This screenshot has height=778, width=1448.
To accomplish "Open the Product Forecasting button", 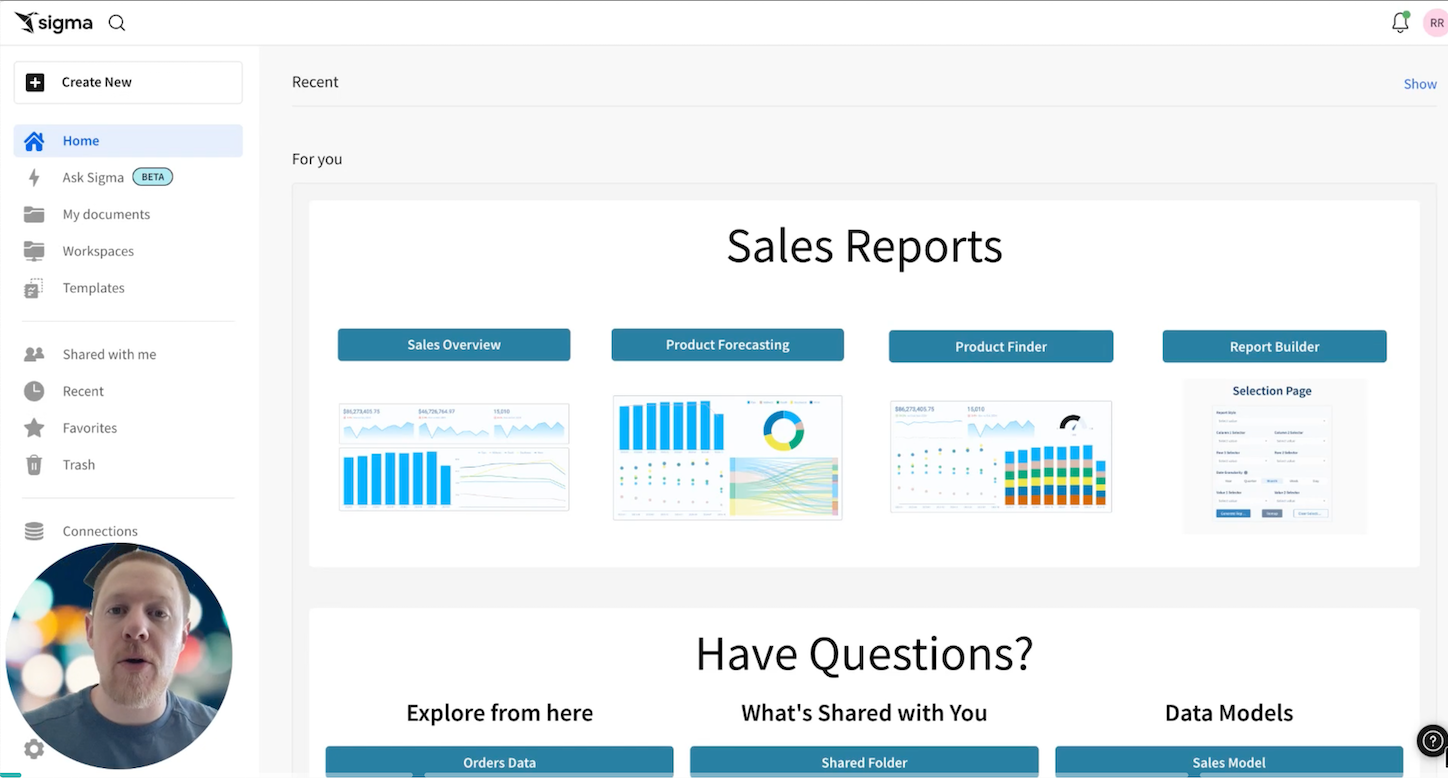I will coord(728,345).
